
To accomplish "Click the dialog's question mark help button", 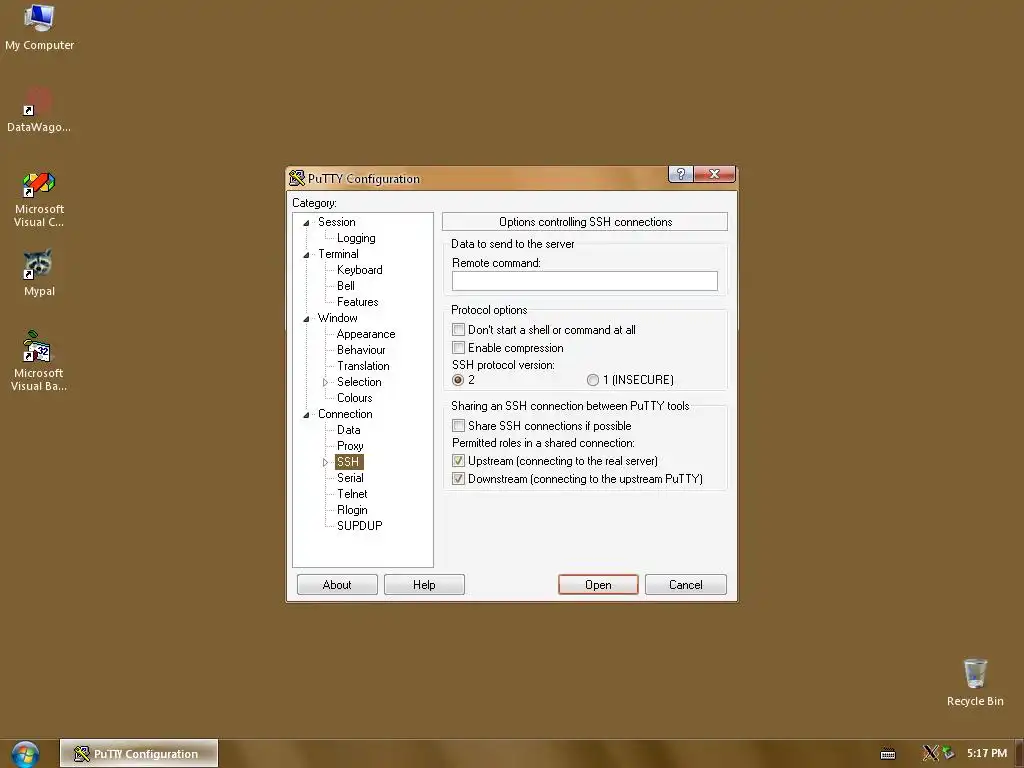I will (x=680, y=174).
